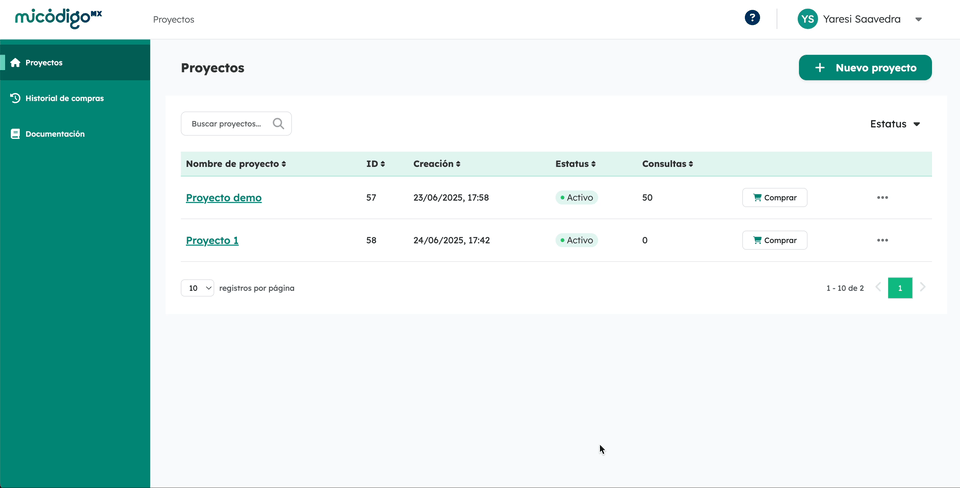Click Comprar for Proyecto 1
This screenshot has width=960, height=488.
tap(774, 241)
